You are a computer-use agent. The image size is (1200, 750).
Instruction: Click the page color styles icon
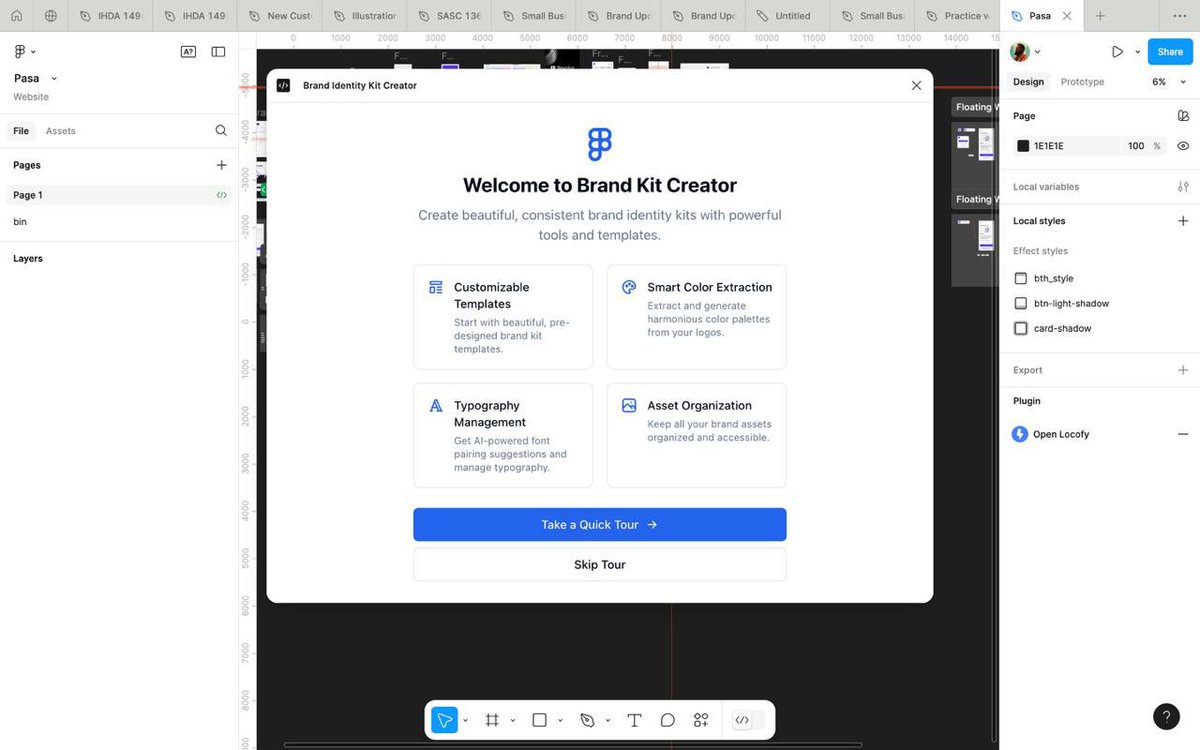click(x=1183, y=116)
